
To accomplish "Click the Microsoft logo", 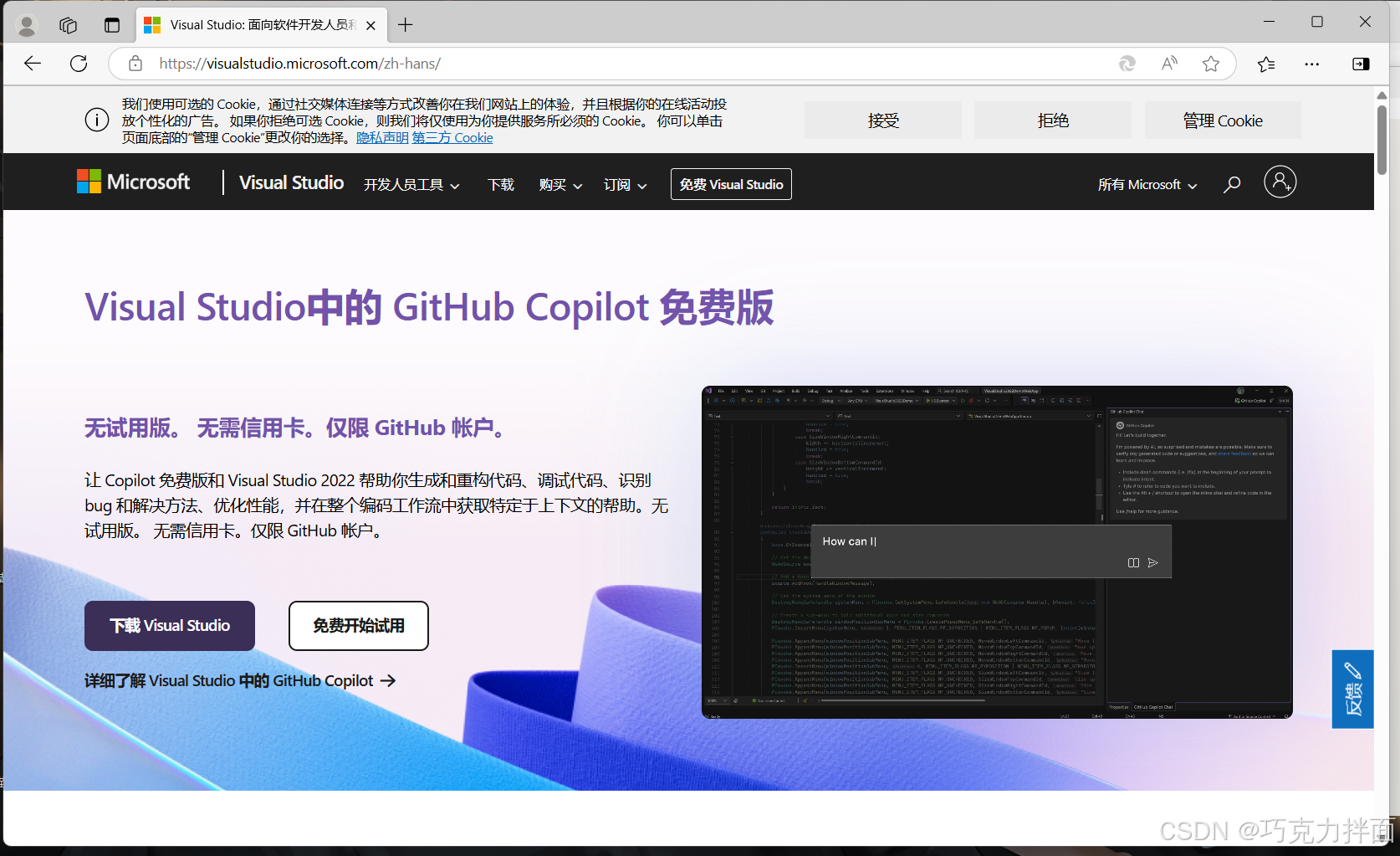I will pos(134,182).
